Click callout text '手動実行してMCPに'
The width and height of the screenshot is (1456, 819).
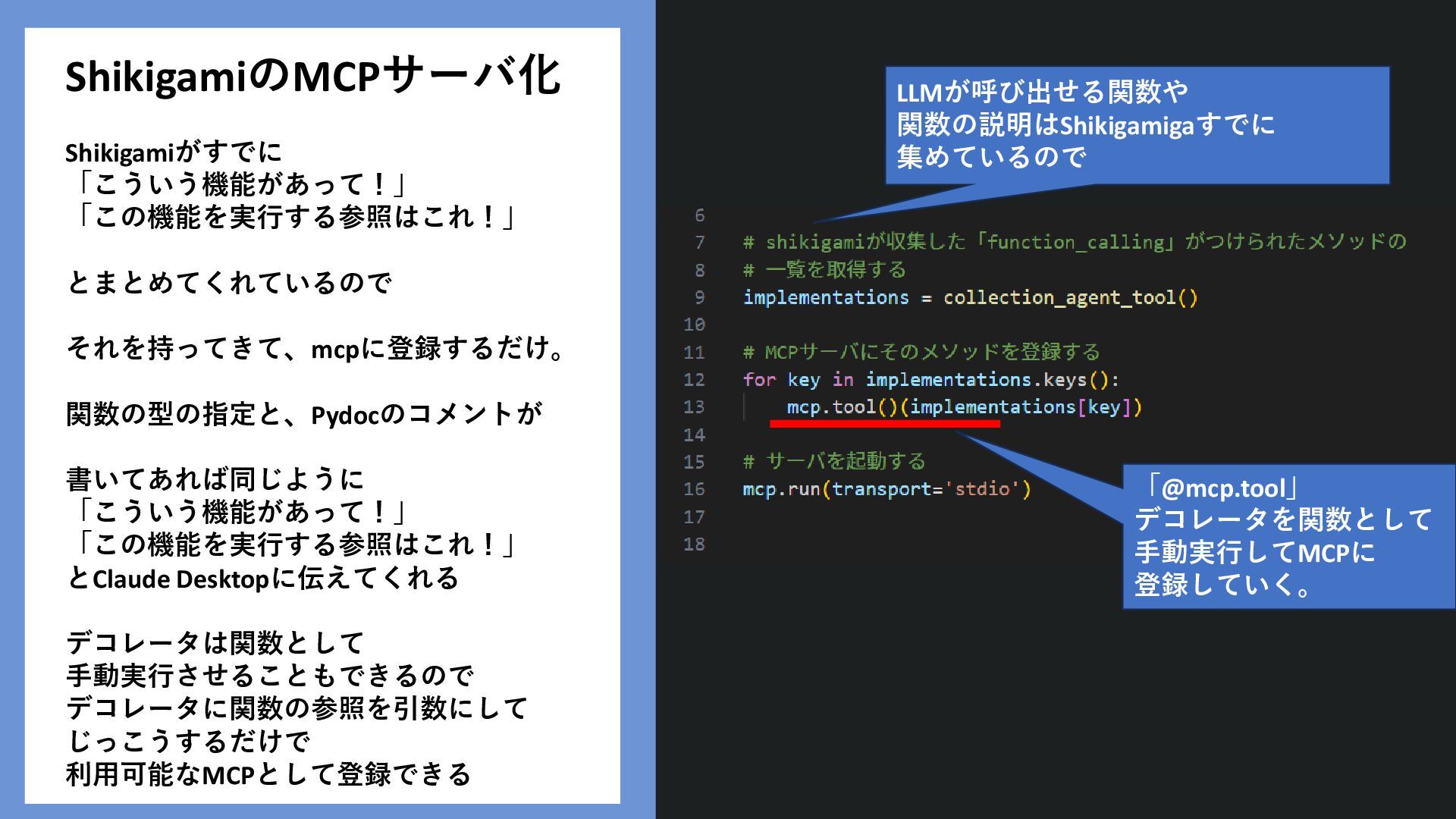tap(1255, 553)
